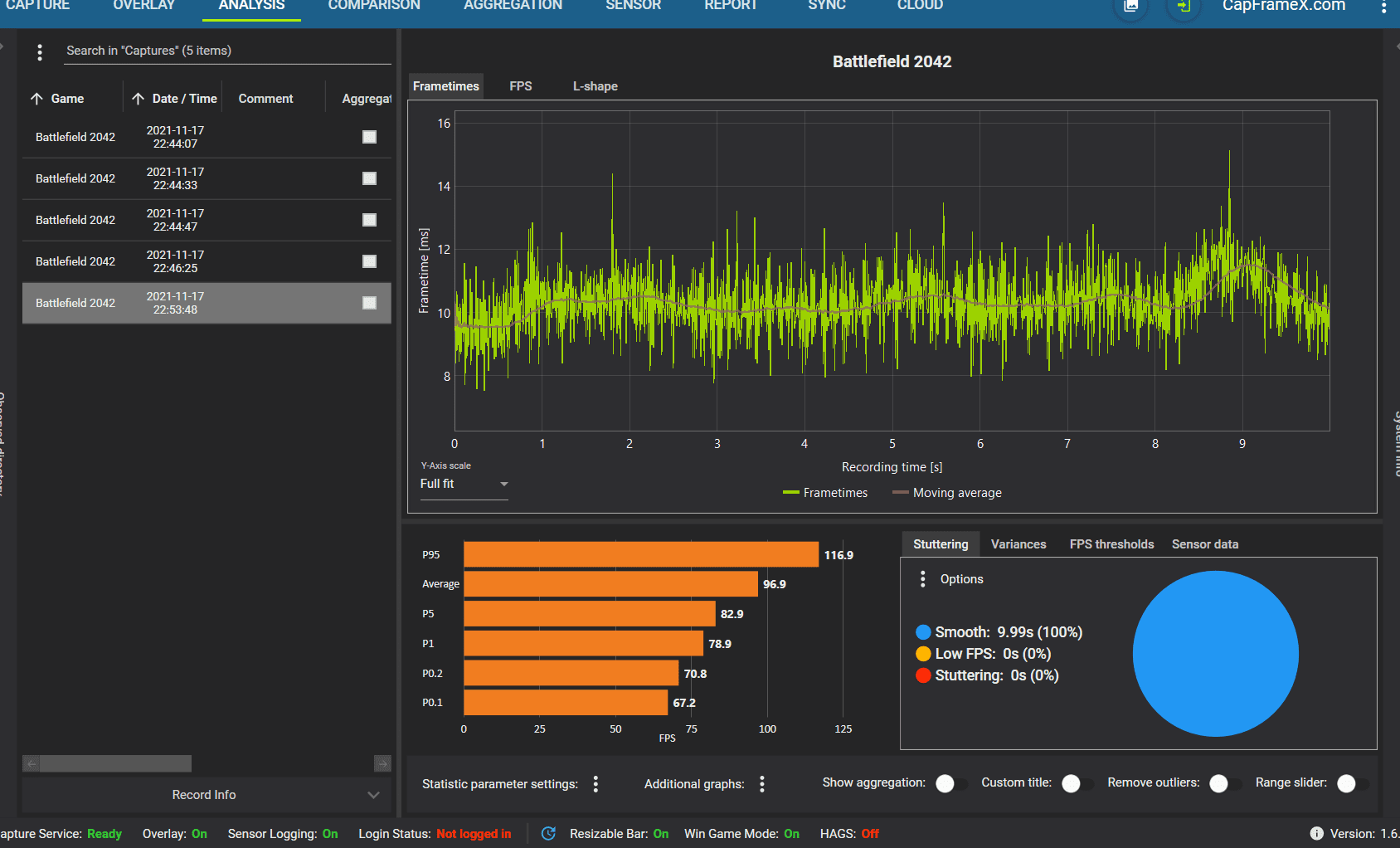The width and height of the screenshot is (1400, 848).
Task: Click Comment column header
Action: pos(265,99)
